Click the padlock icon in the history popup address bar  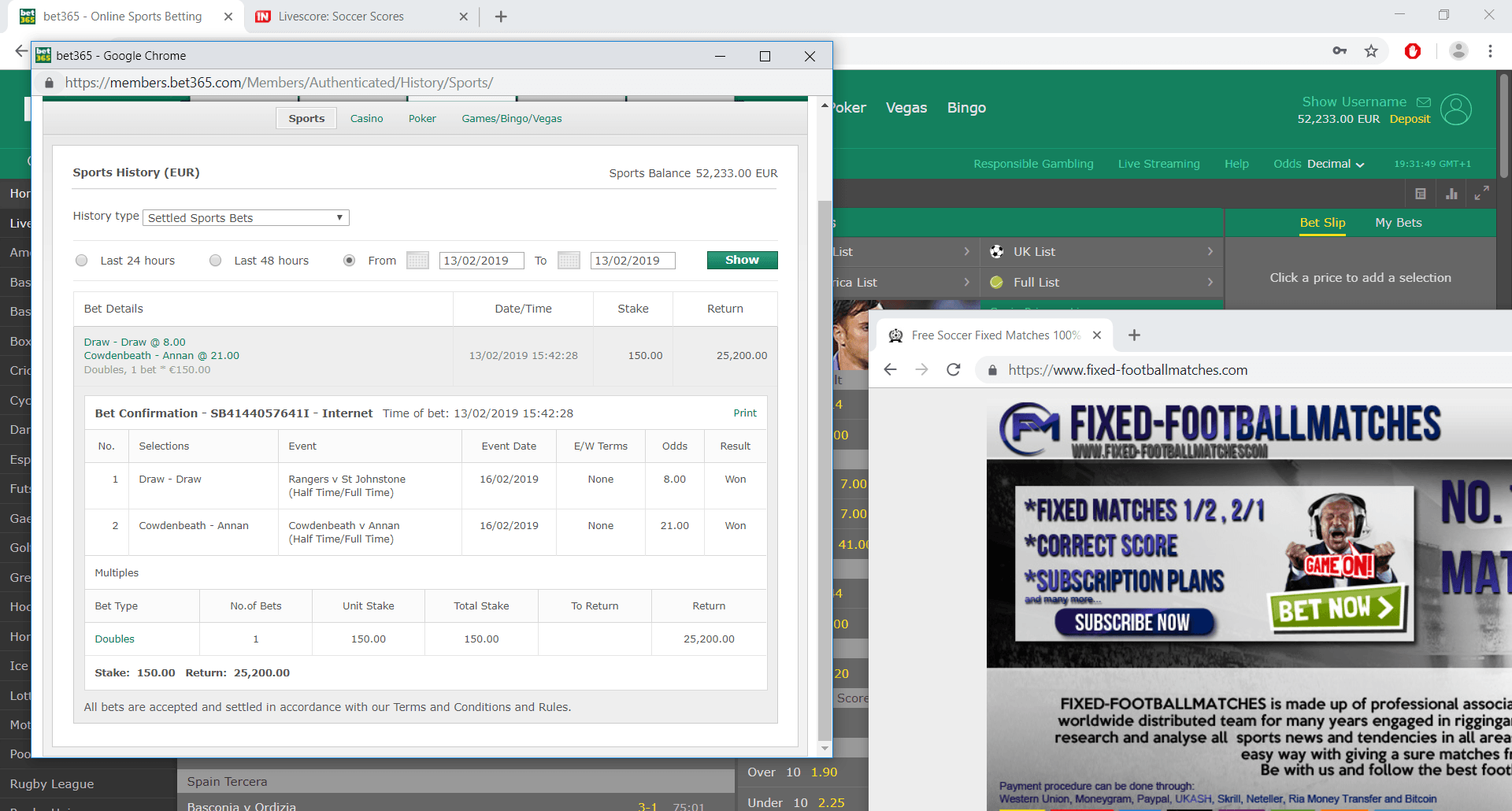click(x=49, y=83)
